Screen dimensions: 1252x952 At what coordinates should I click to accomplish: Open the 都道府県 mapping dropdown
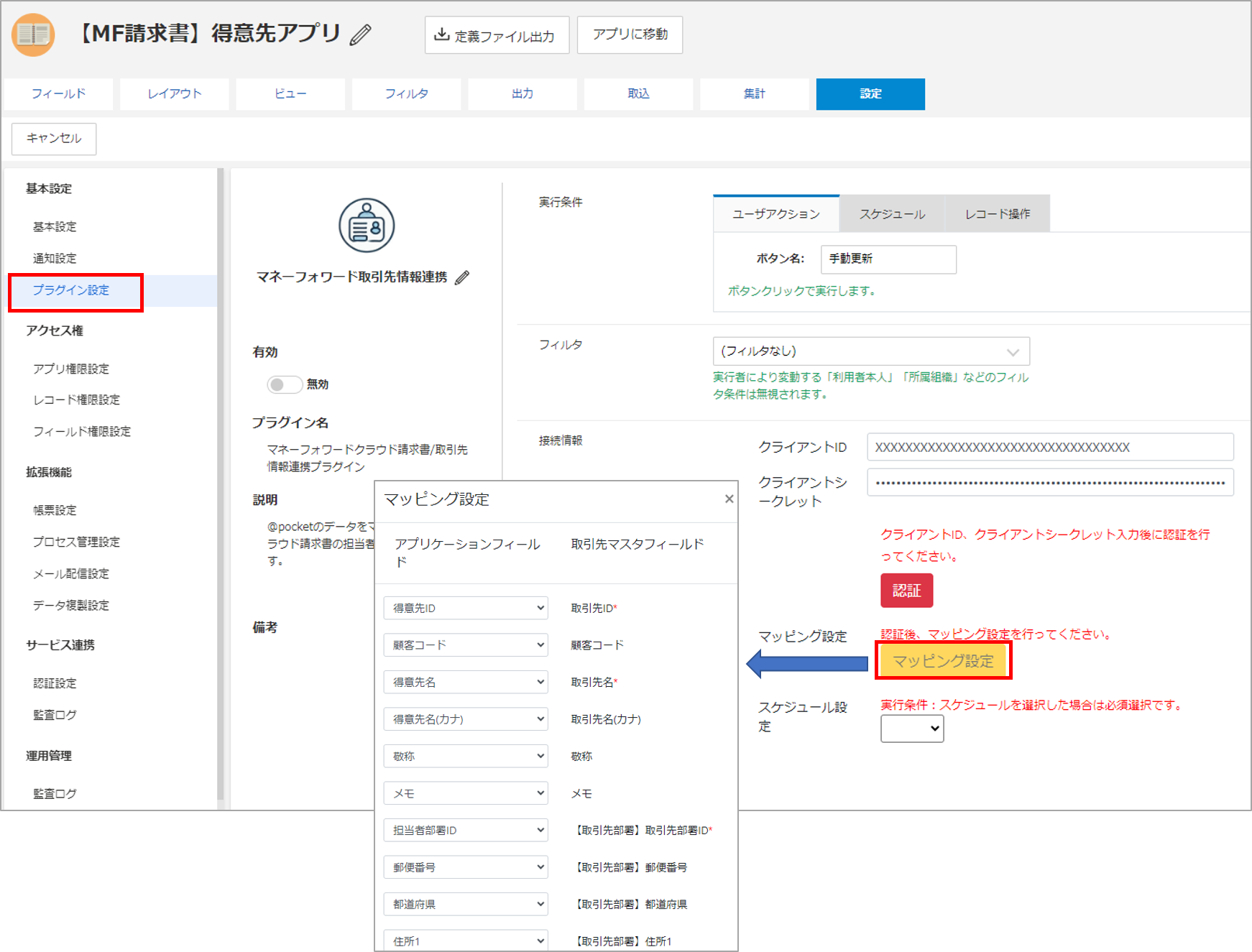click(x=466, y=904)
